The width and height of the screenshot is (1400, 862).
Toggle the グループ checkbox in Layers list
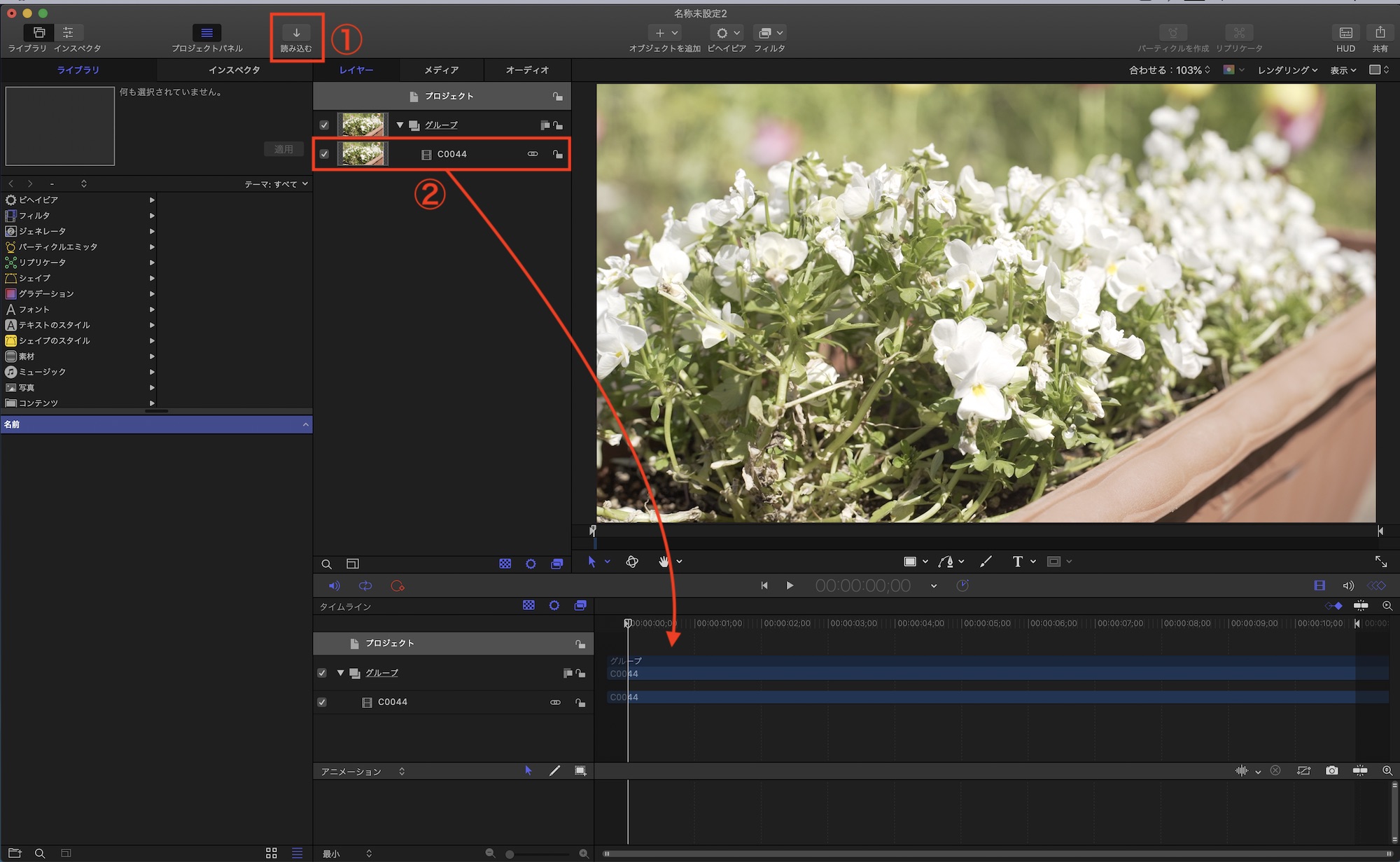click(324, 125)
